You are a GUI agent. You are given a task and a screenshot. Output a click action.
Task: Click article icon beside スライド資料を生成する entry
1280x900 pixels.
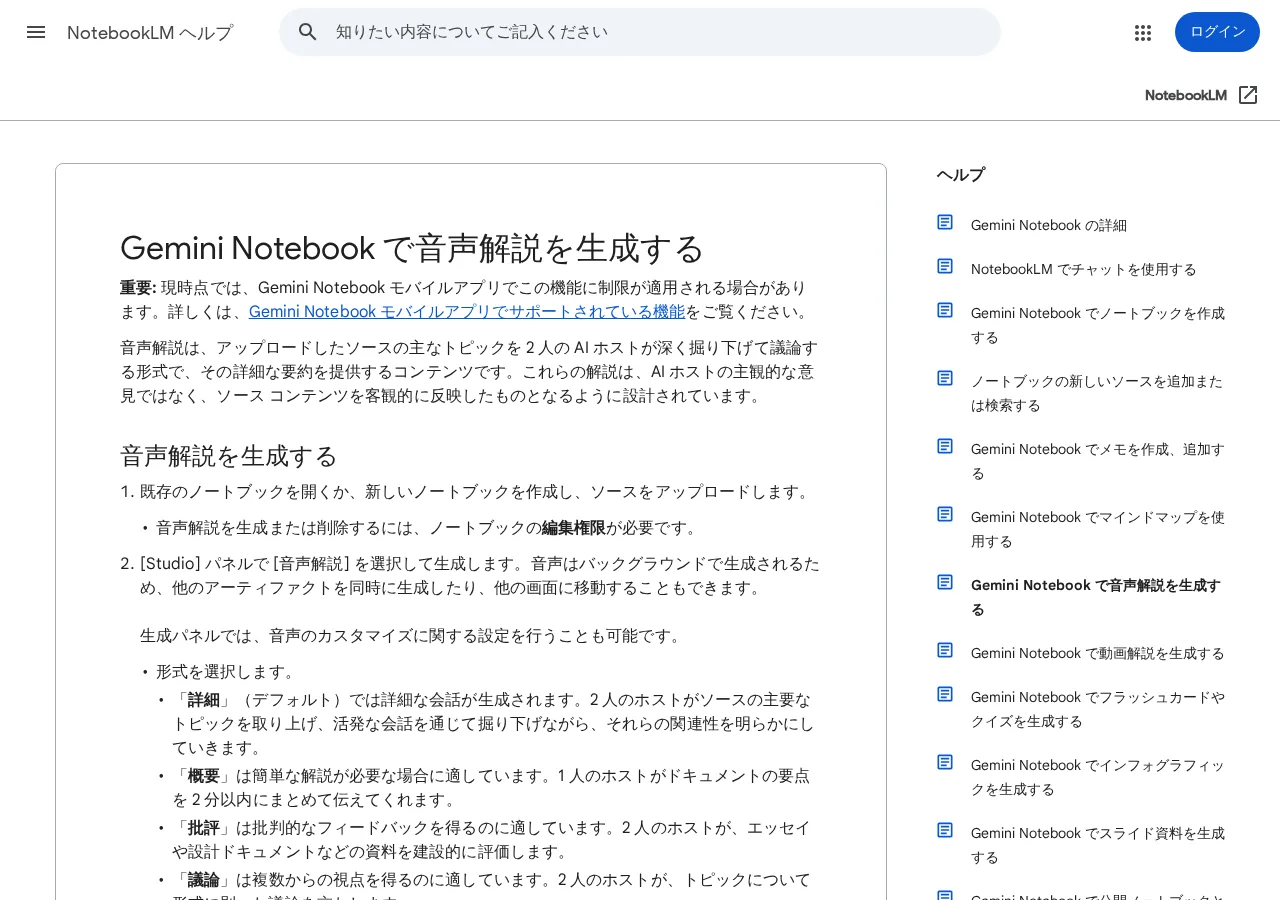point(945,830)
